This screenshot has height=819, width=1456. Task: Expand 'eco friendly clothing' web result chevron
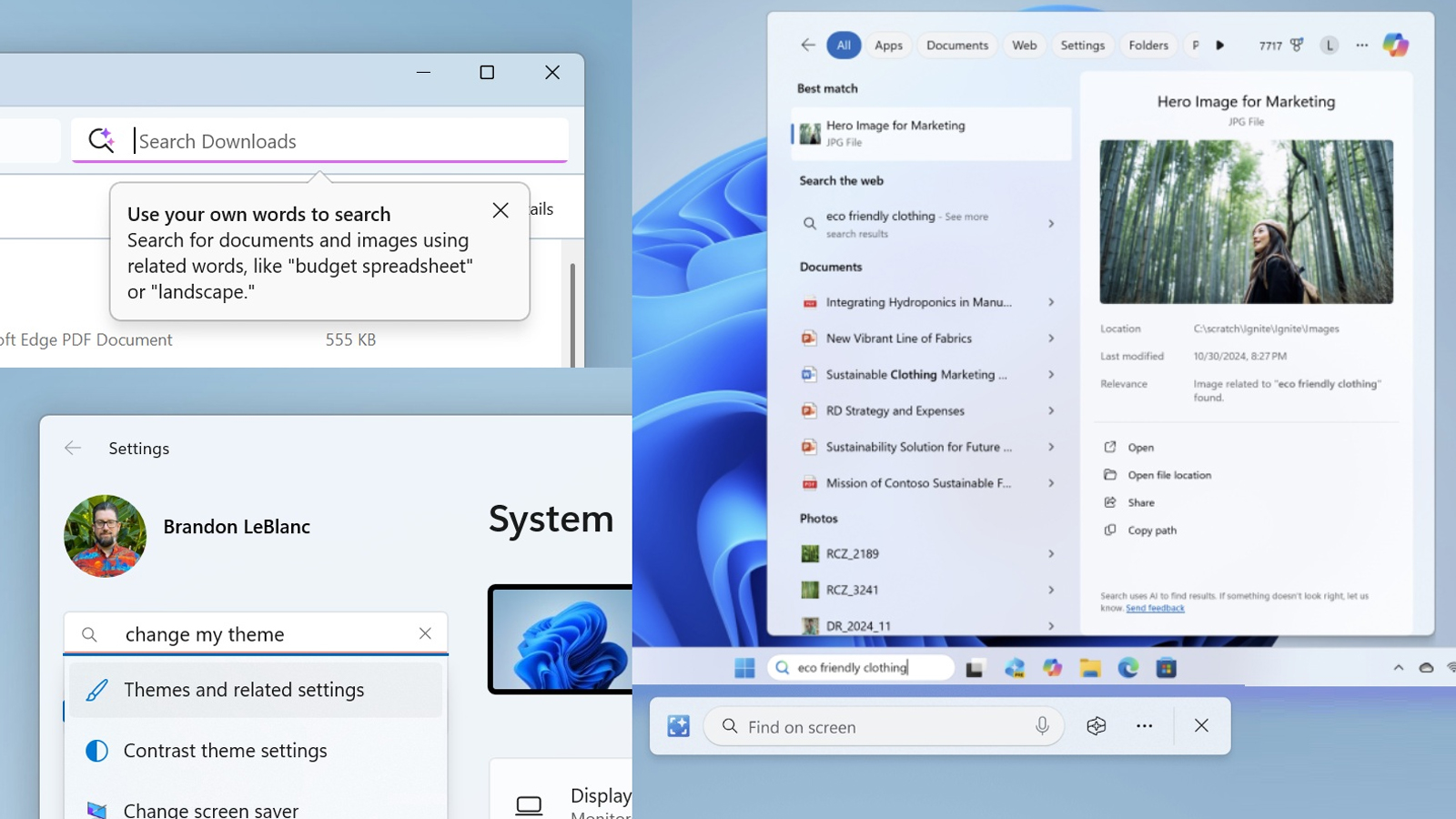point(1051,224)
